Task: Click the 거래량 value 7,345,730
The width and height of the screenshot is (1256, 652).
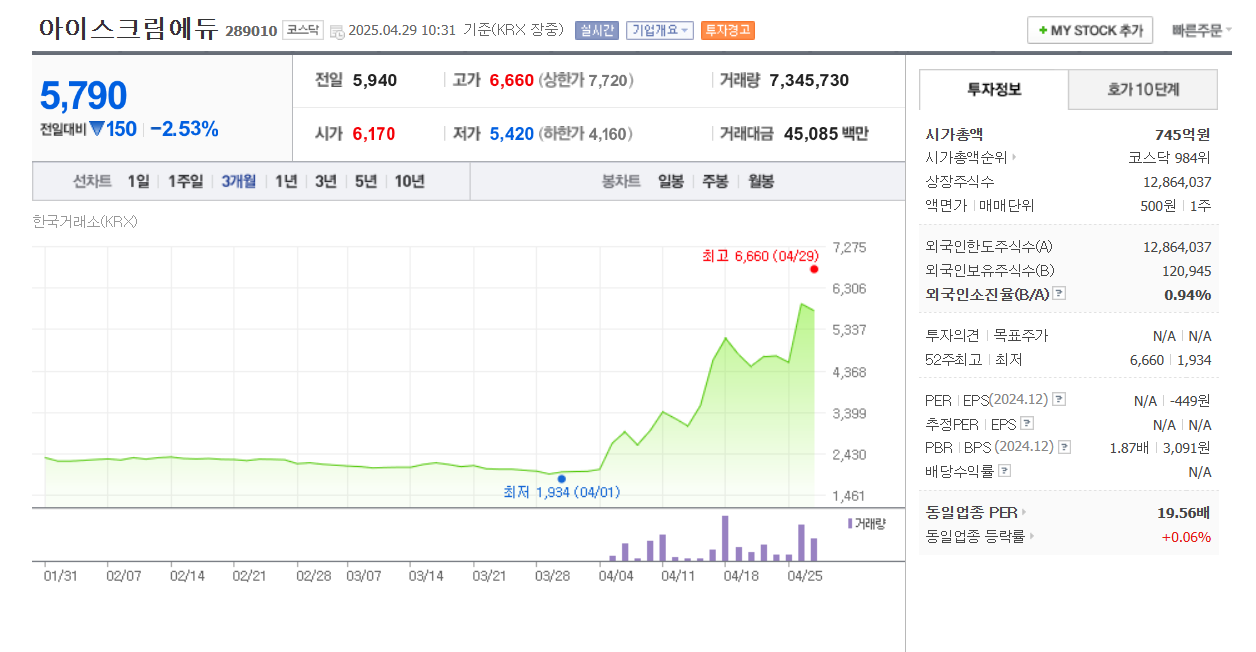Action: [809, 80]
